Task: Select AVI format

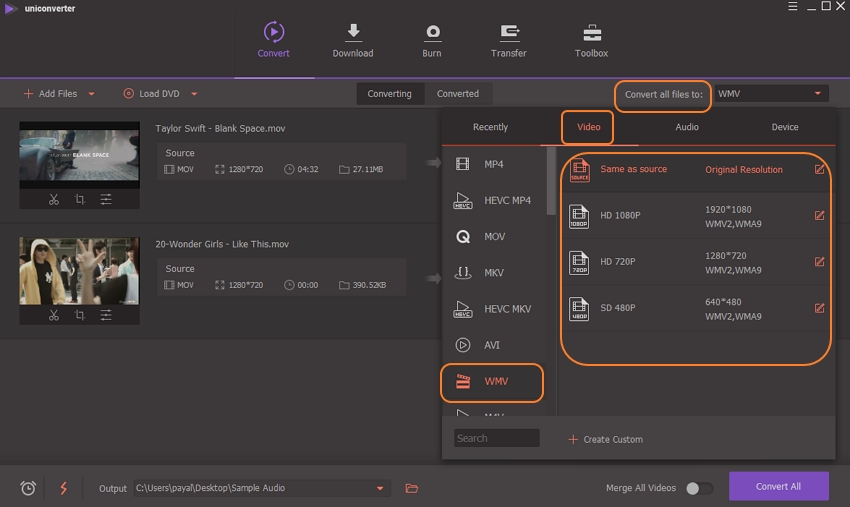Action: point(494,345)
